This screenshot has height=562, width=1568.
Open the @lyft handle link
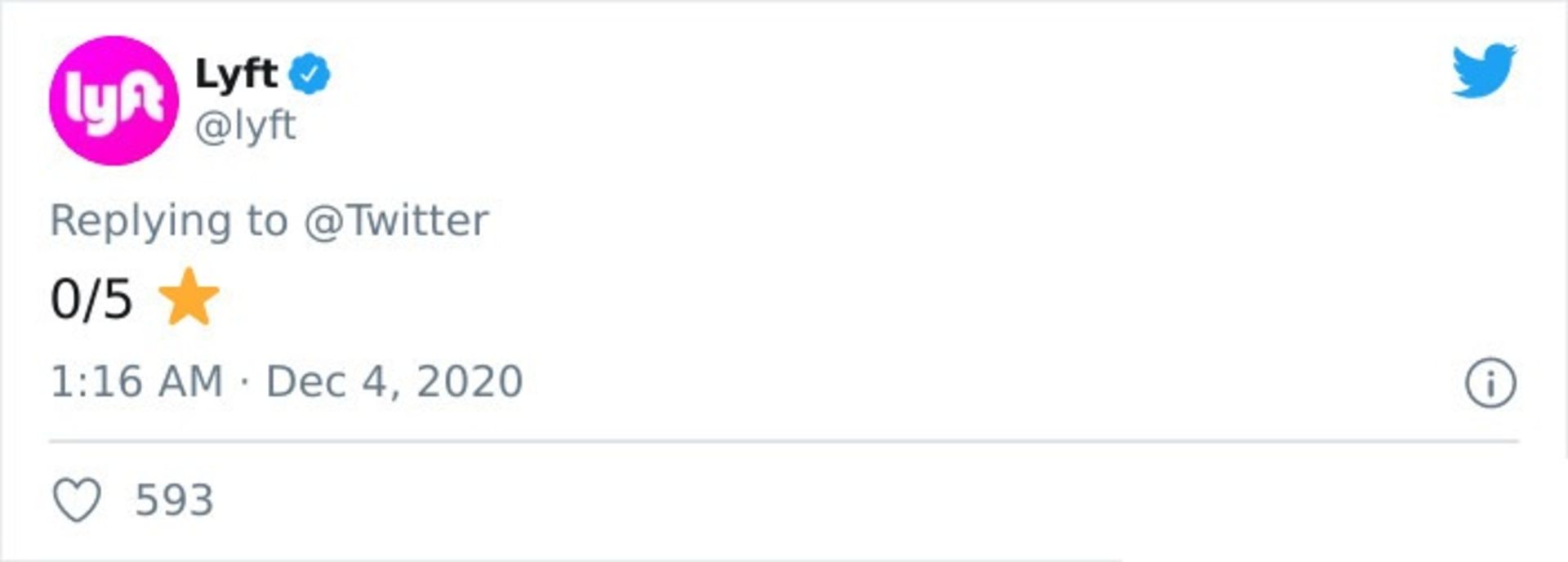click(245, 126)
